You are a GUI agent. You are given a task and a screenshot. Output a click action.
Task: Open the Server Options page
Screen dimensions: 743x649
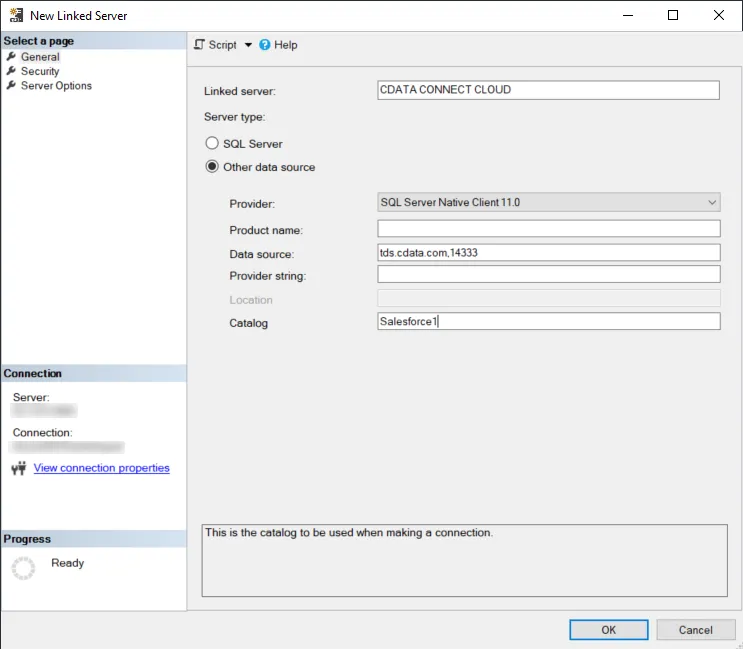(56, 86)
